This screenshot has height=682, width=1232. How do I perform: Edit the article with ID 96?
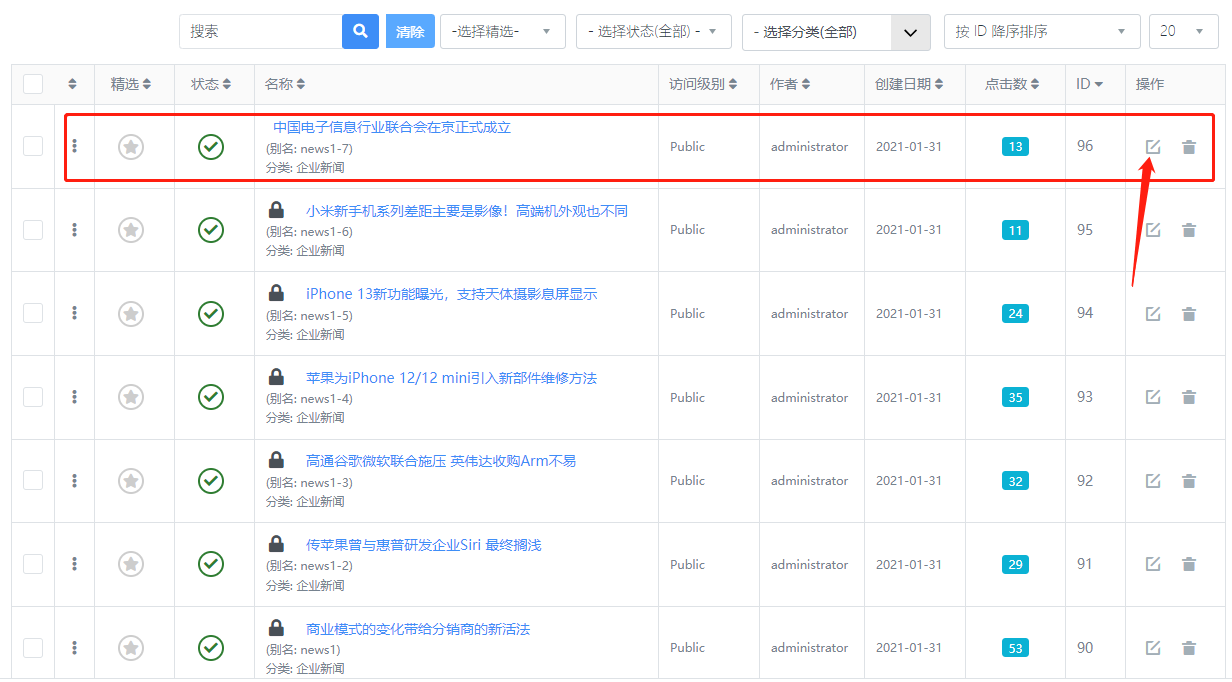click(x=1153, y=147)
